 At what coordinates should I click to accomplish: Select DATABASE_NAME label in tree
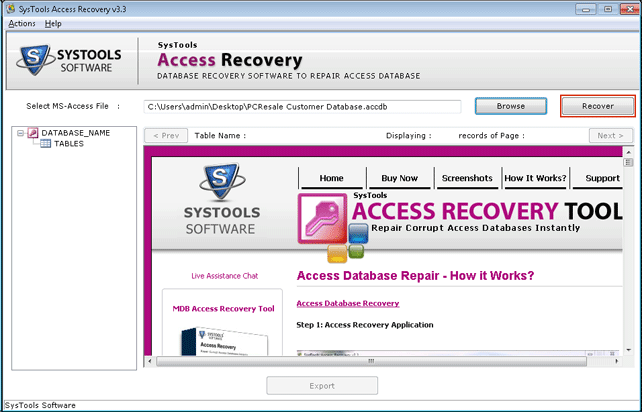coord(76,133)
